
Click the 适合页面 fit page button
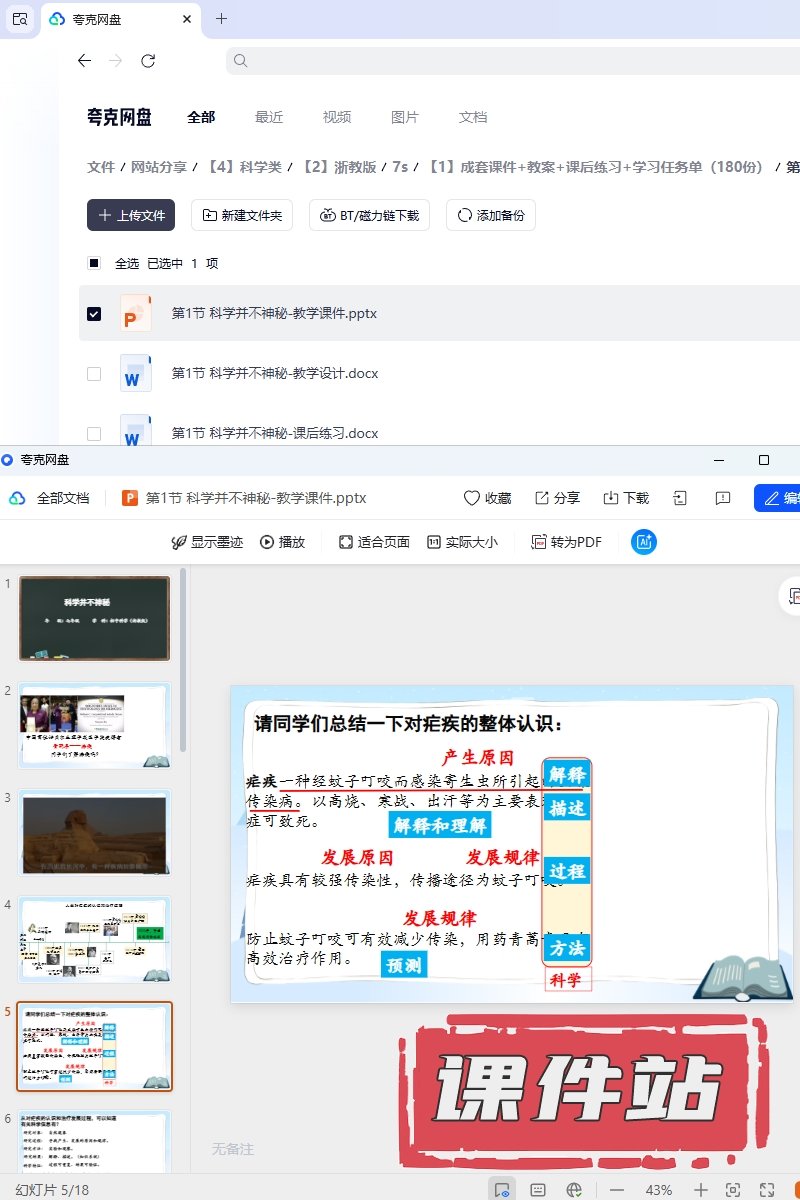tap(374, 542)
